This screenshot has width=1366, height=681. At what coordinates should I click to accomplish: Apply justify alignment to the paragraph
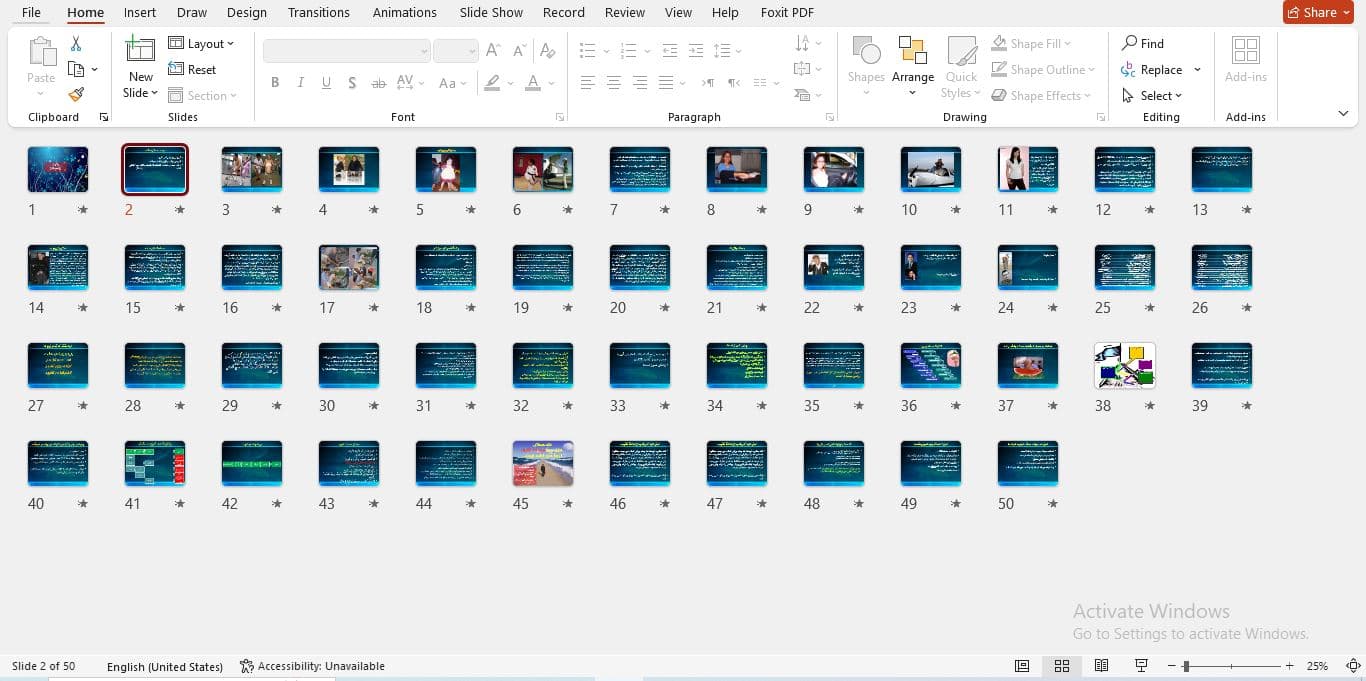pos(666,83)
